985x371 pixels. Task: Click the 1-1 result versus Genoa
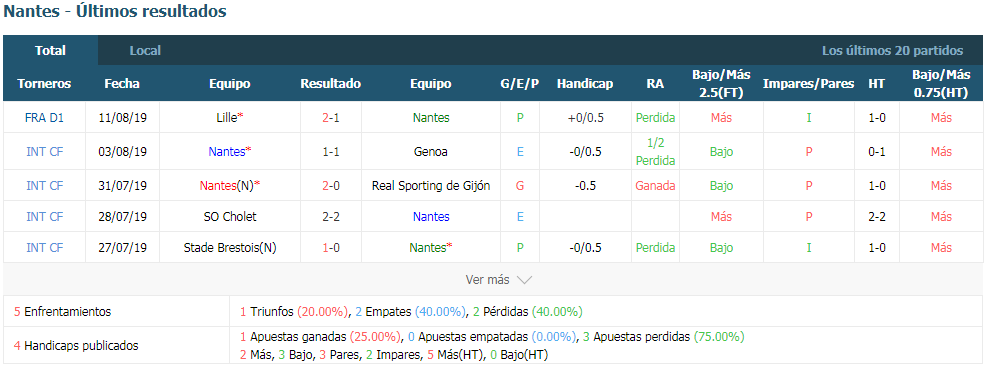[x=330, y=151]
